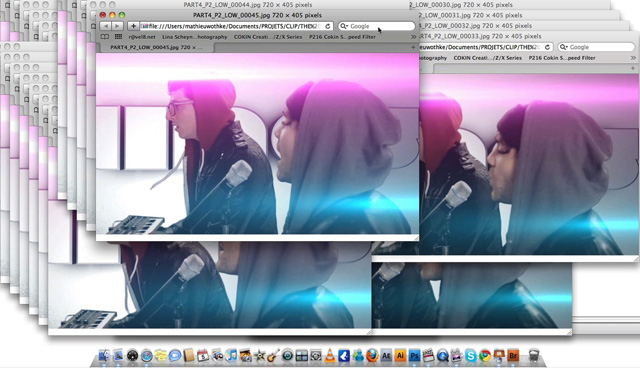Reload the page in the 00033.jpg window
Screen dimensions: 640x370
click(x=547, y=47)
